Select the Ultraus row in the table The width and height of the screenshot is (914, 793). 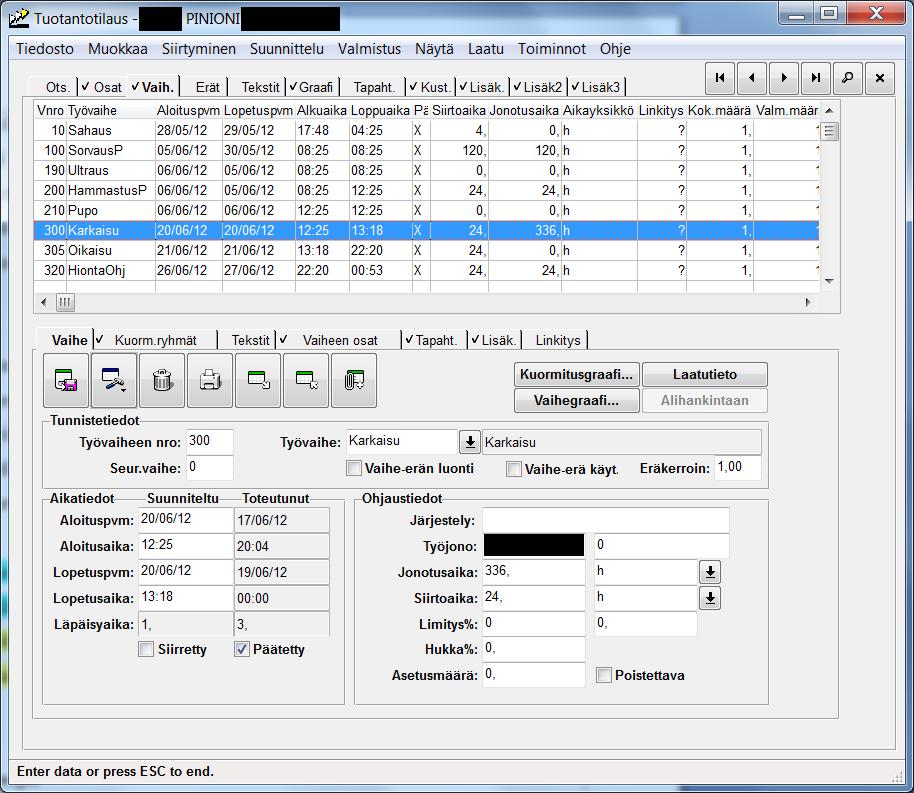click(426, 170)
